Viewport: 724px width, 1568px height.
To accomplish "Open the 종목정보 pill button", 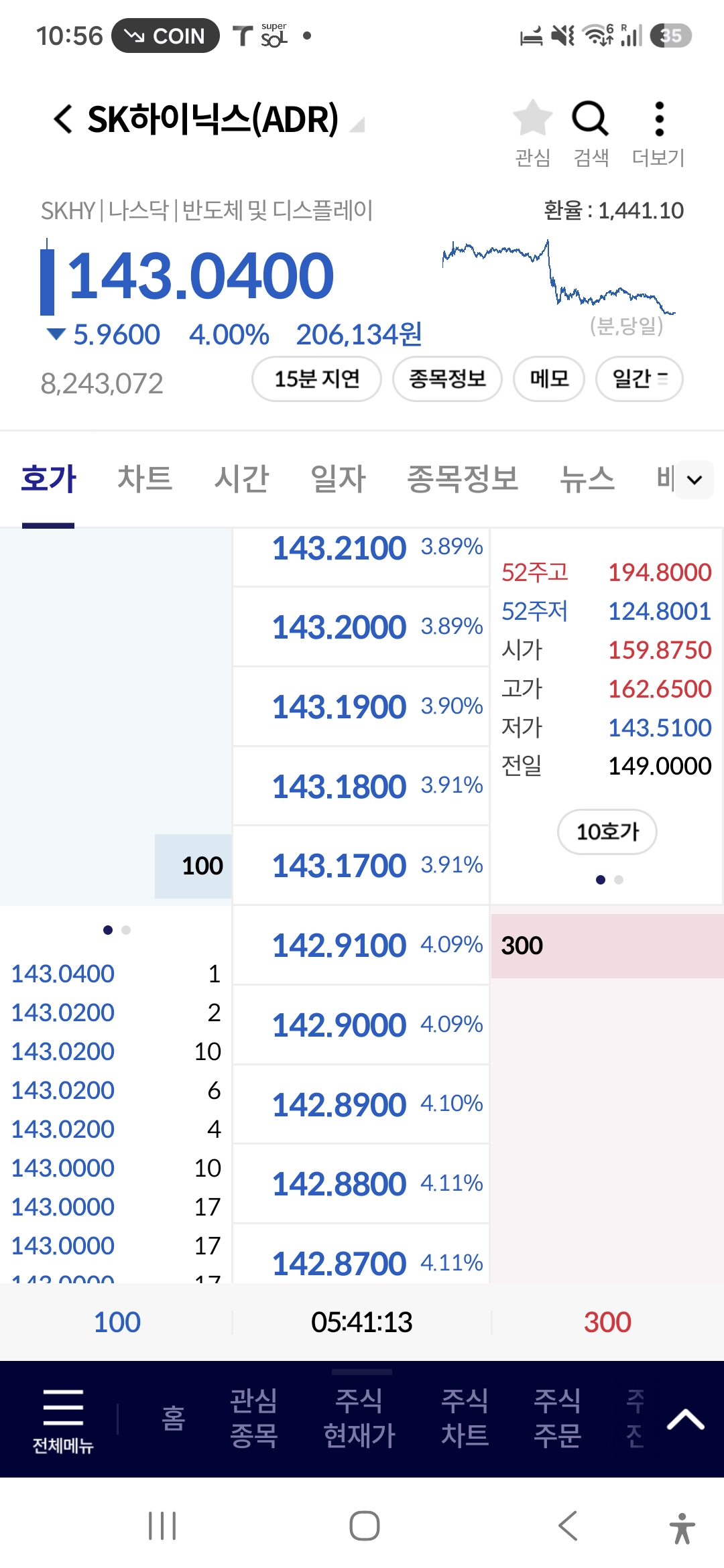I will pyautogui.click(x=447, y=379).
